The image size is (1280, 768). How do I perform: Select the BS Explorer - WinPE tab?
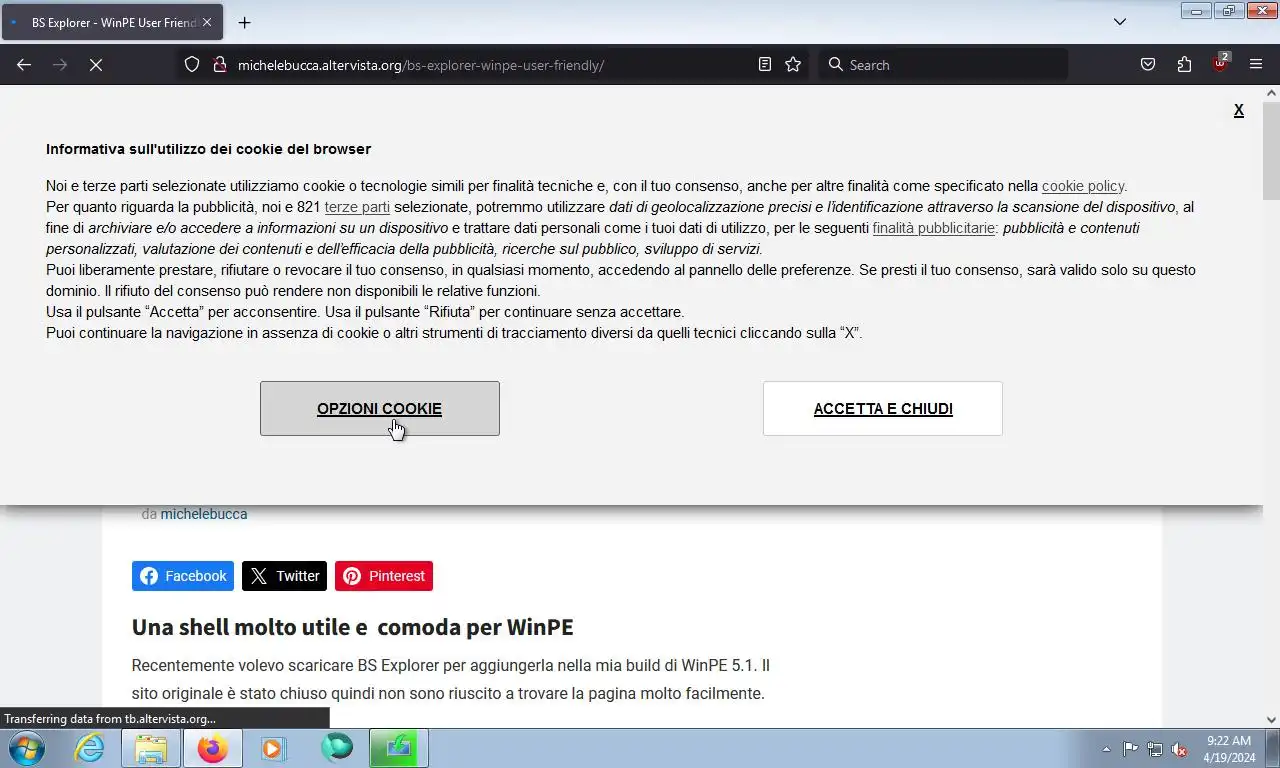pyautogui.click(x=112, y=22)
